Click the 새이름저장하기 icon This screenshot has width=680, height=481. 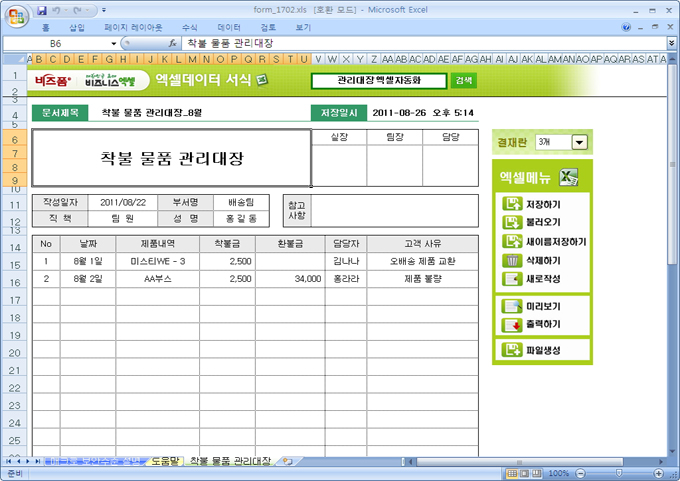[512, 241]
